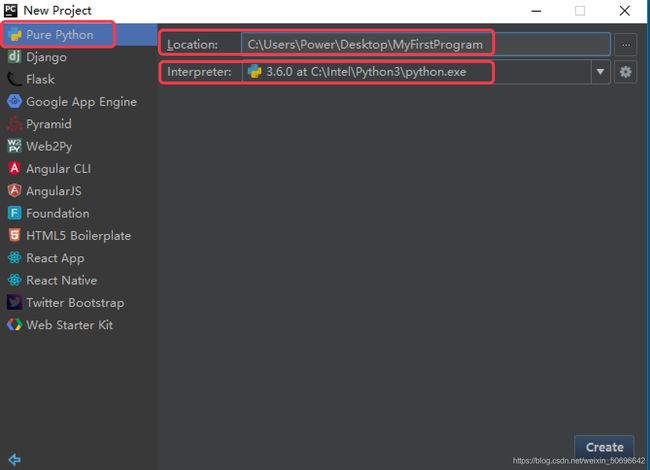Click the Web Starter Kit colored icon

point(15,325)
